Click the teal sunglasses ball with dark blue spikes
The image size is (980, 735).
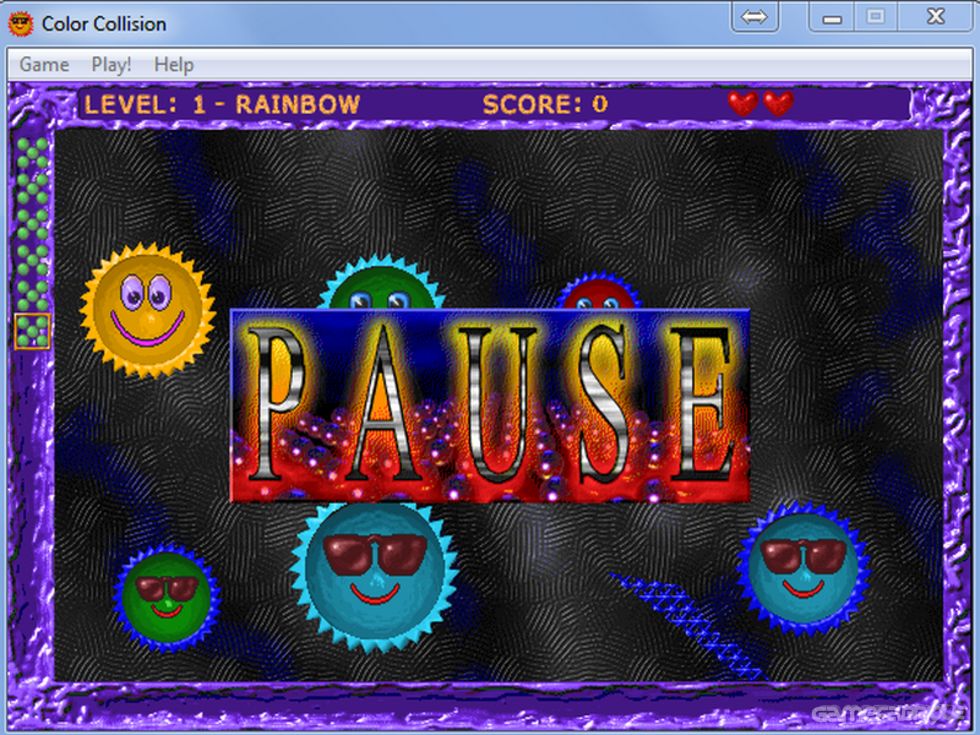(803, 568)
